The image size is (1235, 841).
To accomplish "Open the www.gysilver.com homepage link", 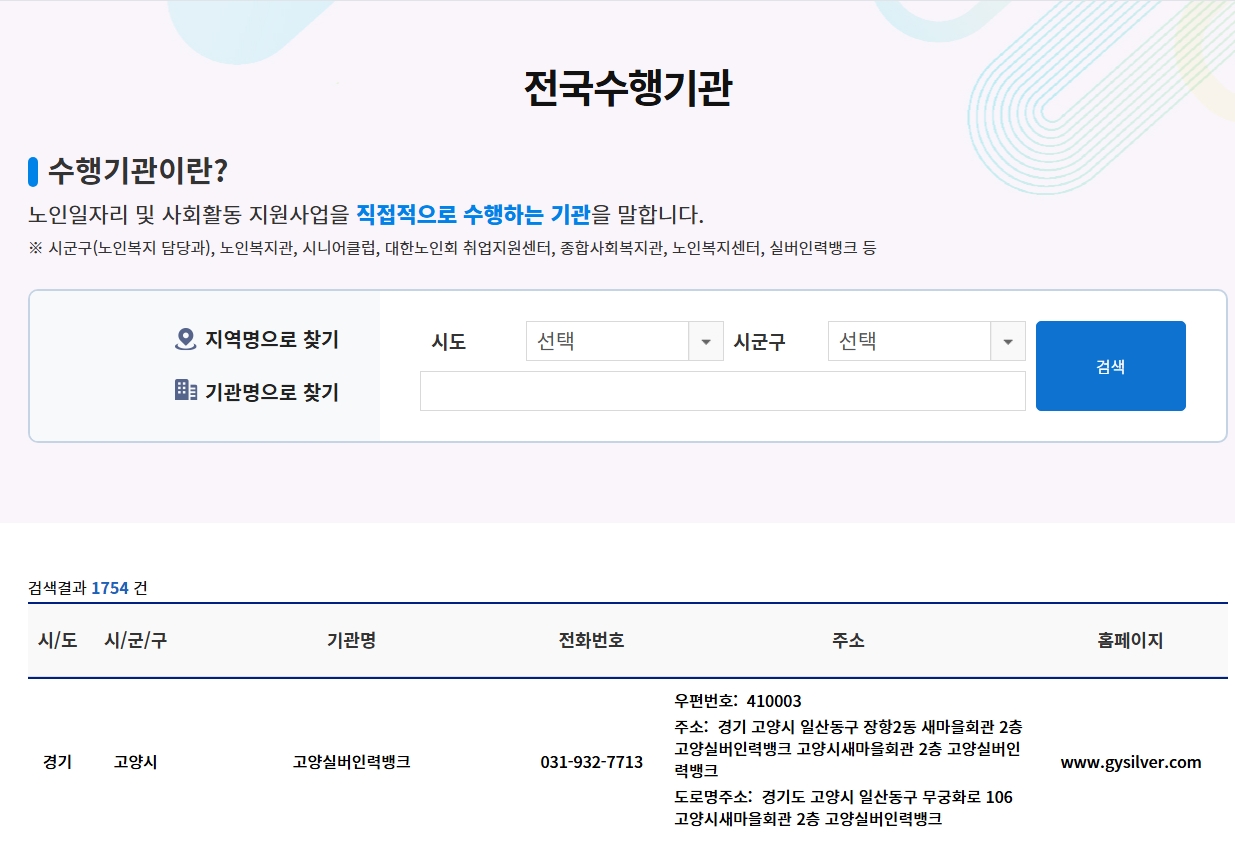I will [x=1131, y=762].
